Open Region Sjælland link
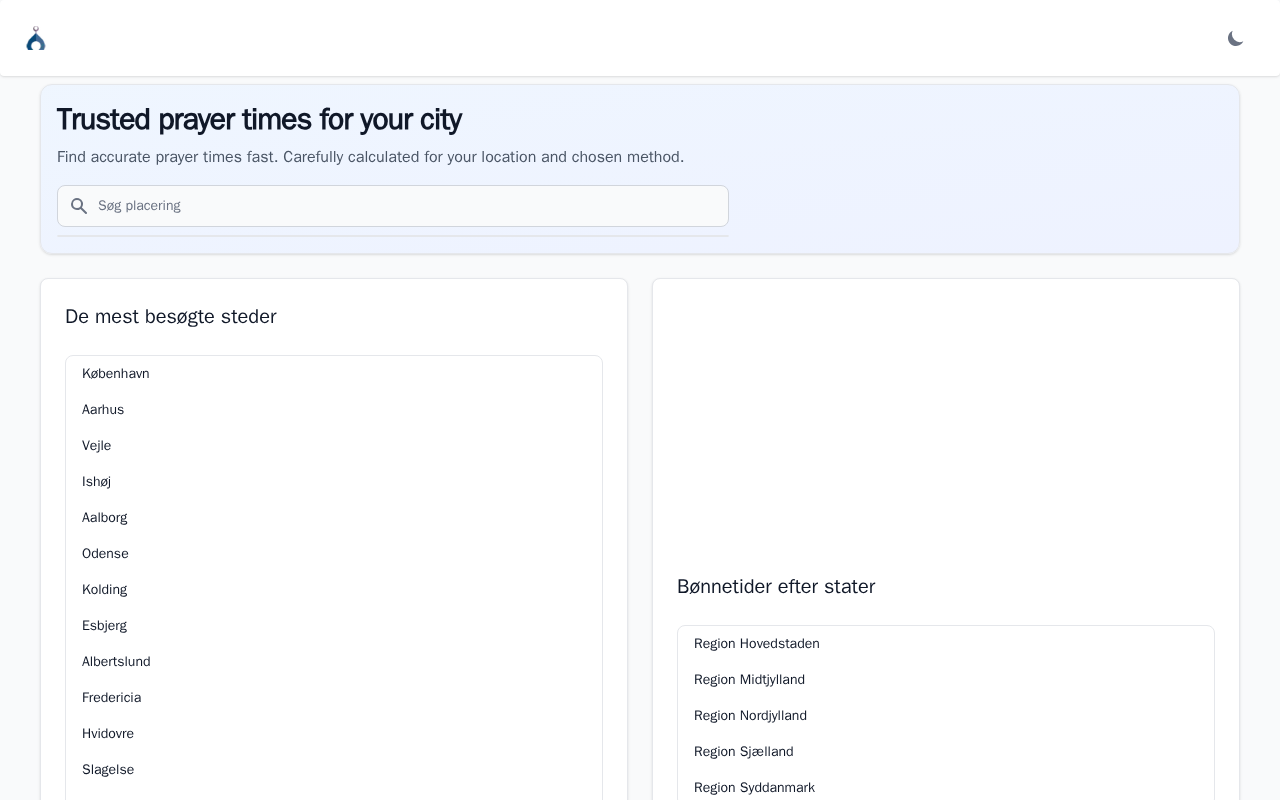The width and height of the screenshot is (1280, 800). pos(744,752)
